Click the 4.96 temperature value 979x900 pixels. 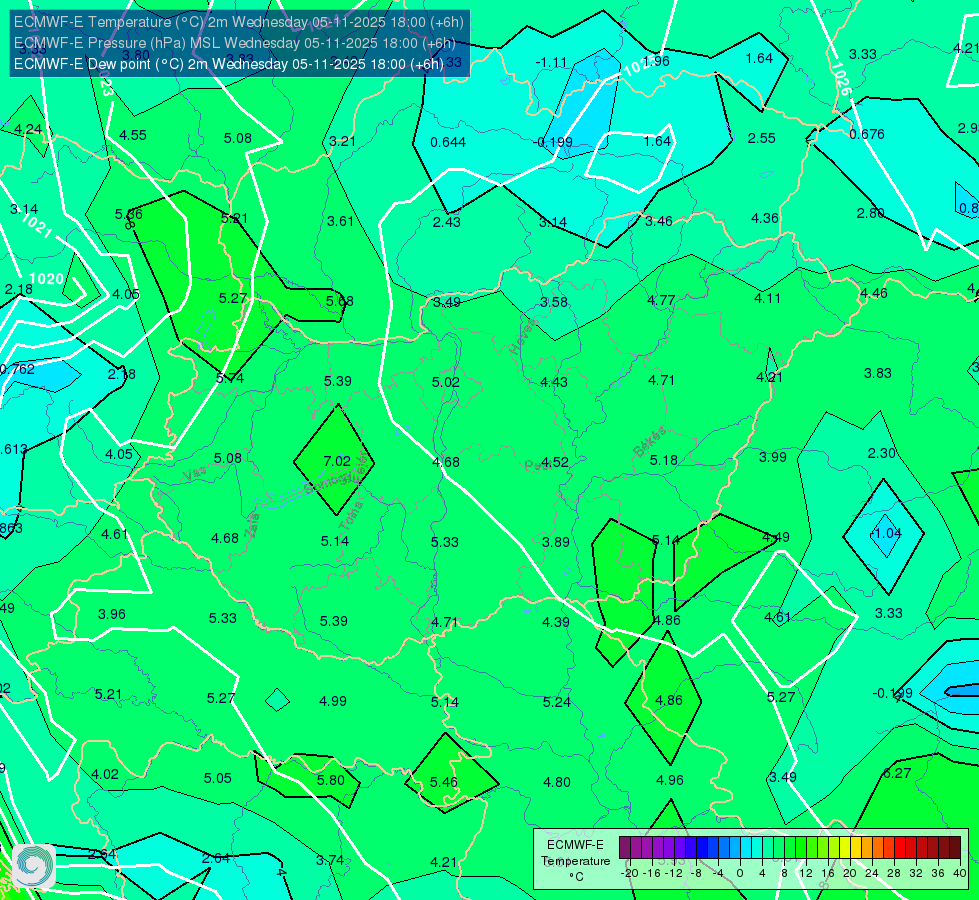pos(670,780)
